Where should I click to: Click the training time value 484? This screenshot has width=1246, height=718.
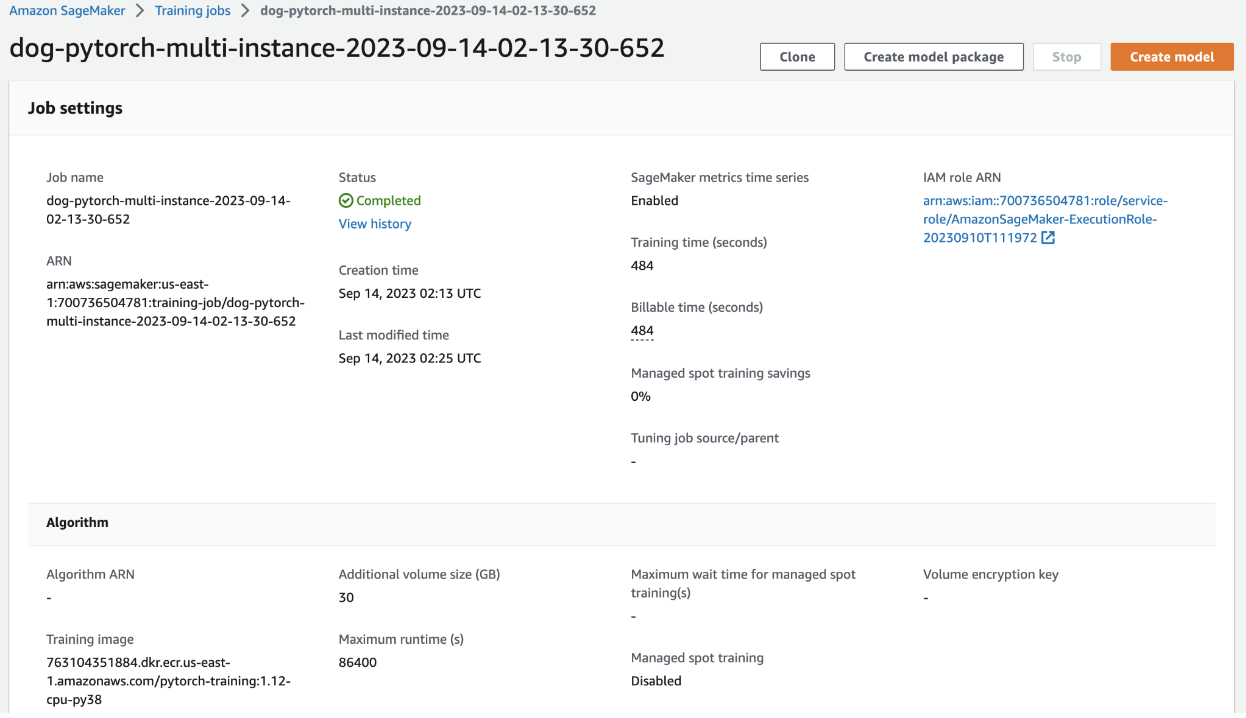(642, 266)
